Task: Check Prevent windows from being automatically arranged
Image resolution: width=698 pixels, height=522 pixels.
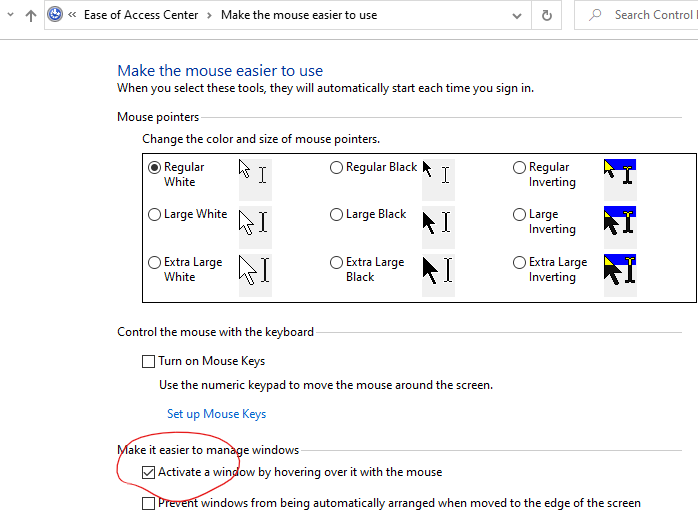Action: click(x=149, y=503)
